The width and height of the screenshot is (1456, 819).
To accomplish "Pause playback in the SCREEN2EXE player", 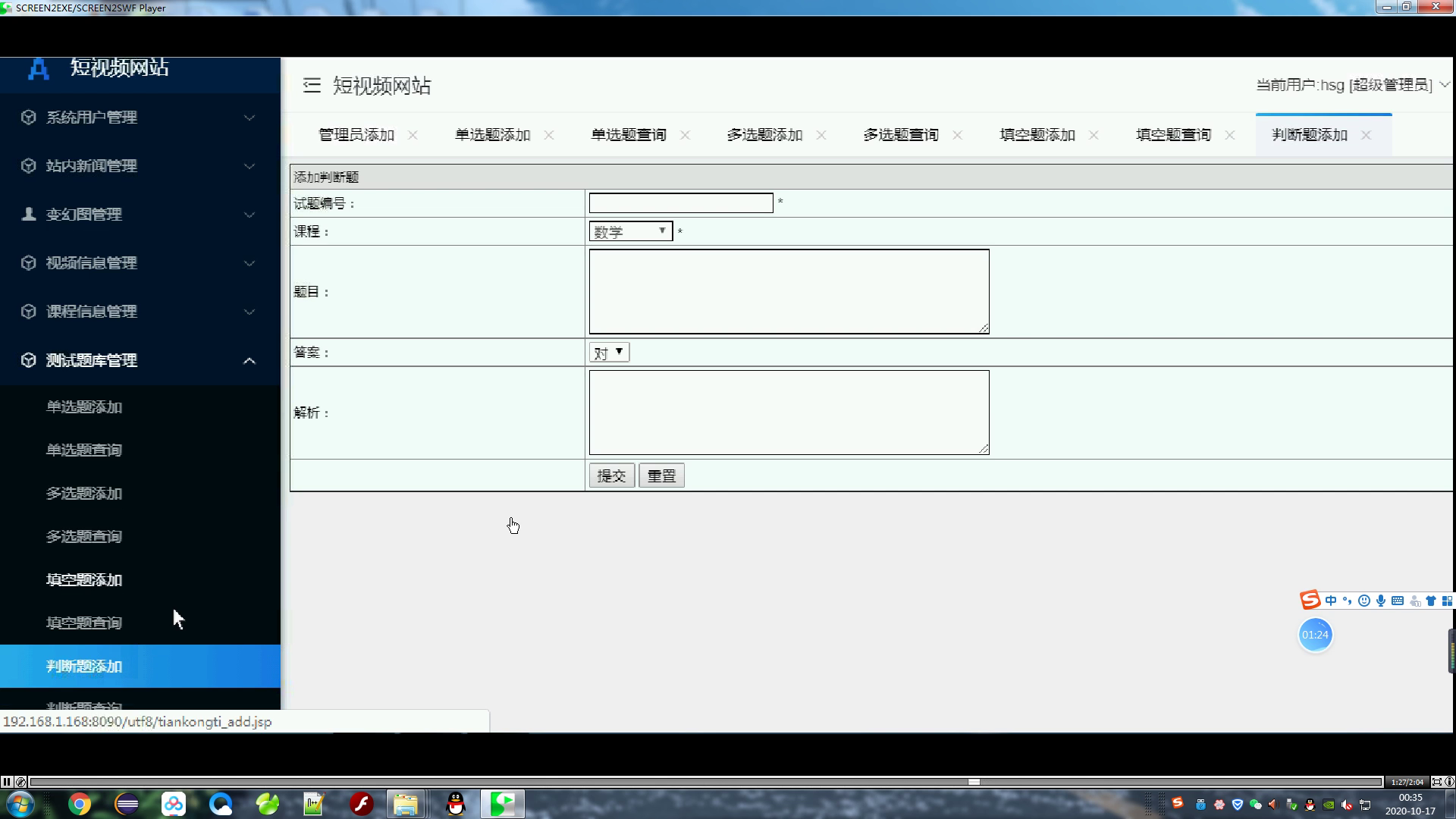I will (x=7, y=782).
